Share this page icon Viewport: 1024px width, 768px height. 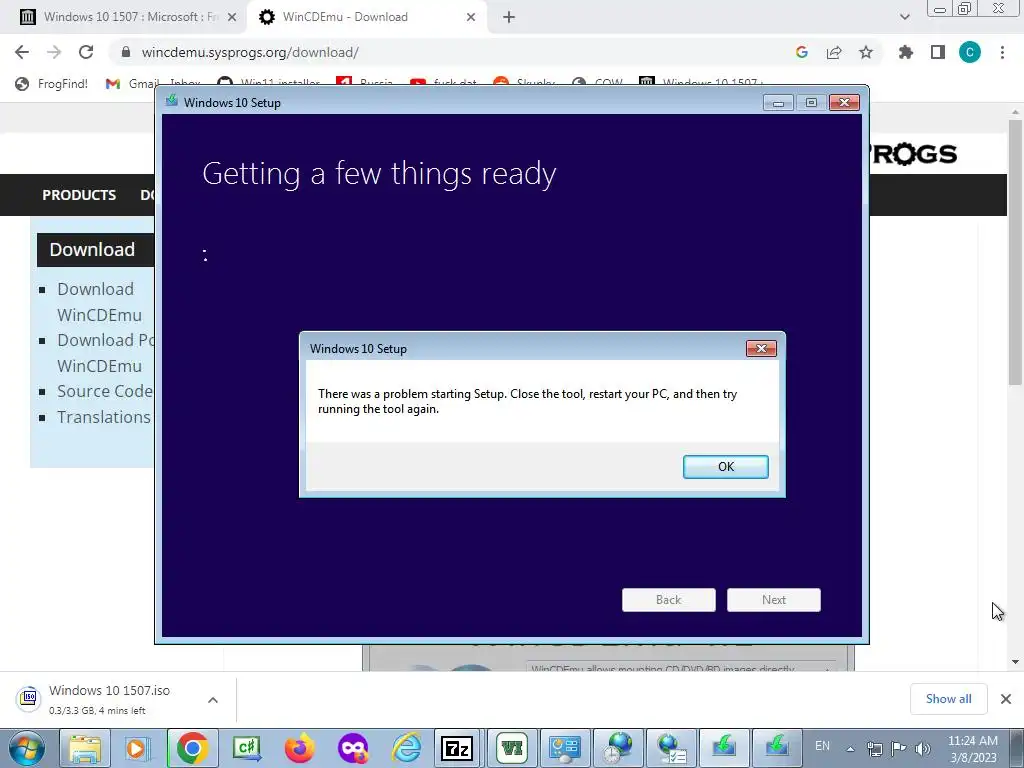(834, 52)
